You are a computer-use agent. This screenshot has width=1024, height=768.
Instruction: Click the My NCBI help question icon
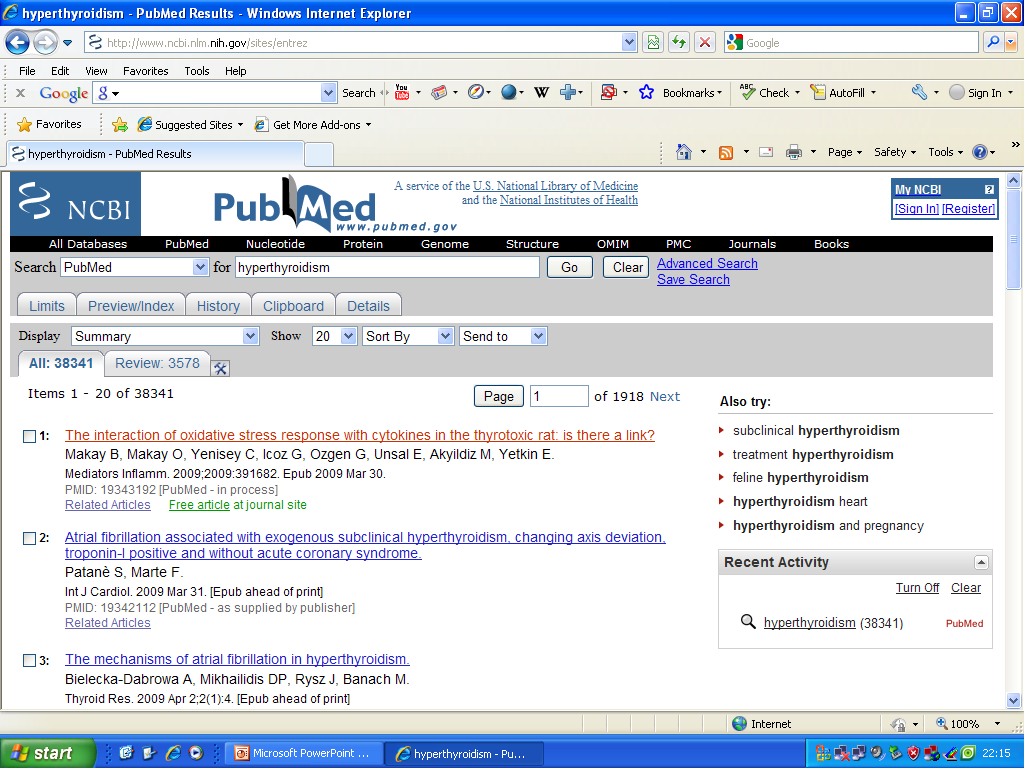pos(989,189)
